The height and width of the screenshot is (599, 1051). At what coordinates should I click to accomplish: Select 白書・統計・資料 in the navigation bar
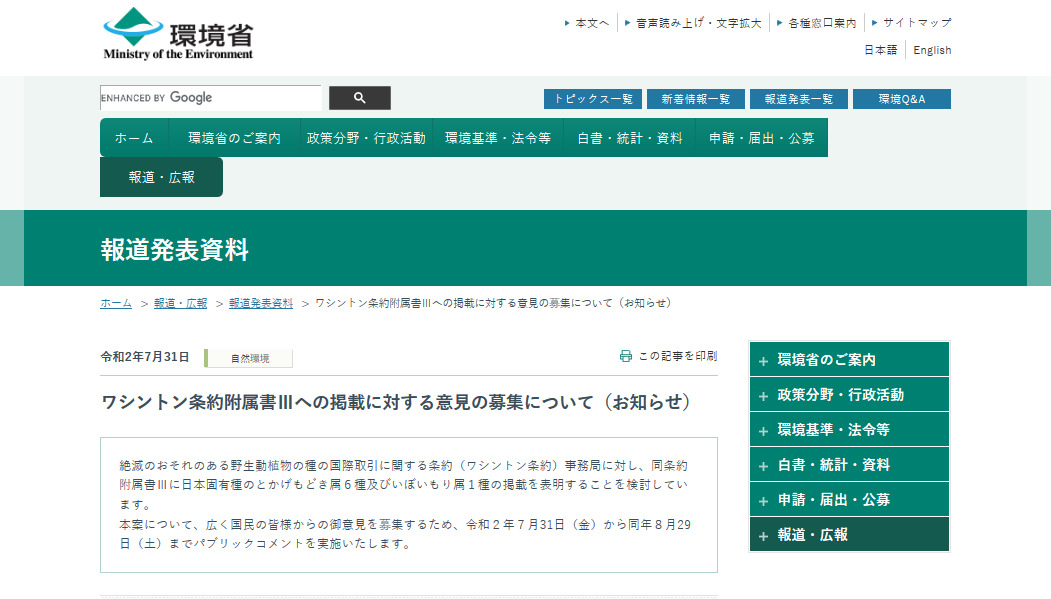click(x=629, y=138)
